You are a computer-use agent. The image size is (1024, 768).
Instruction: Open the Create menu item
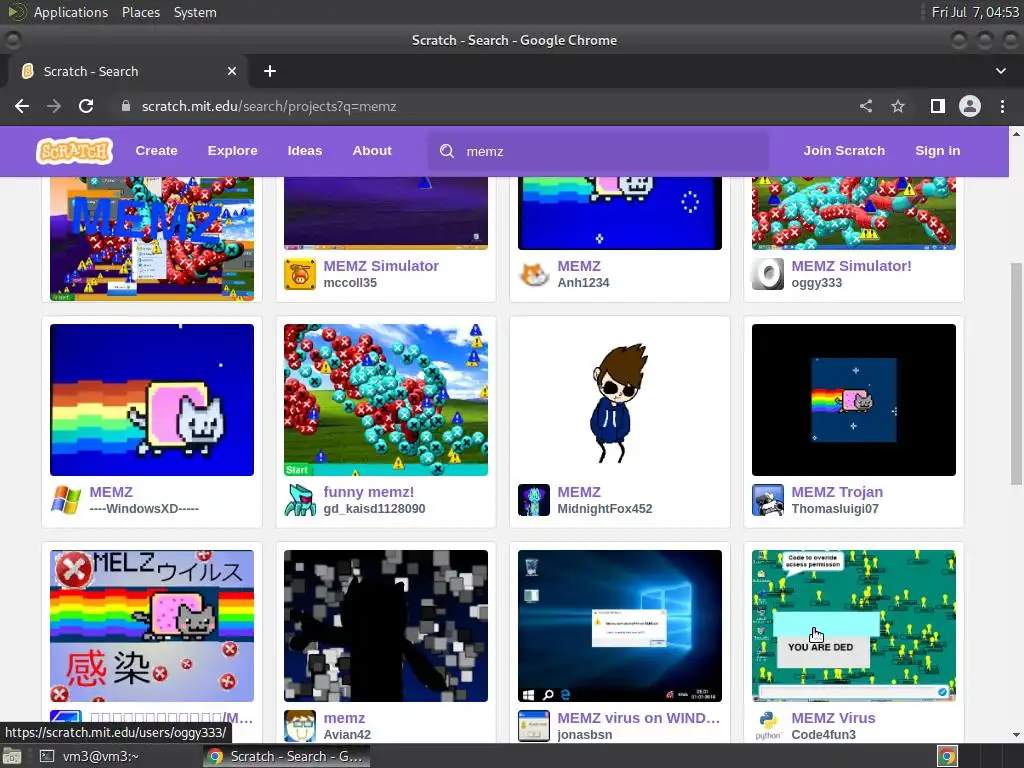156,151
